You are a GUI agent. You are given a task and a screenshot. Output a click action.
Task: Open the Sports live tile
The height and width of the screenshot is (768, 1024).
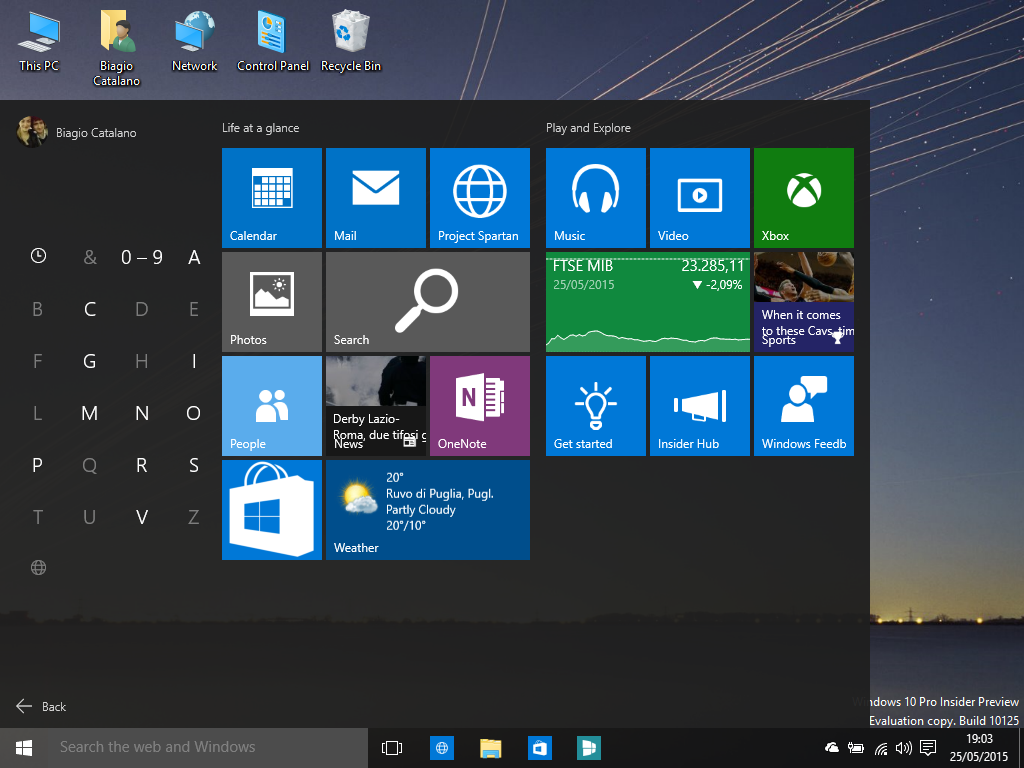point(803,302)
